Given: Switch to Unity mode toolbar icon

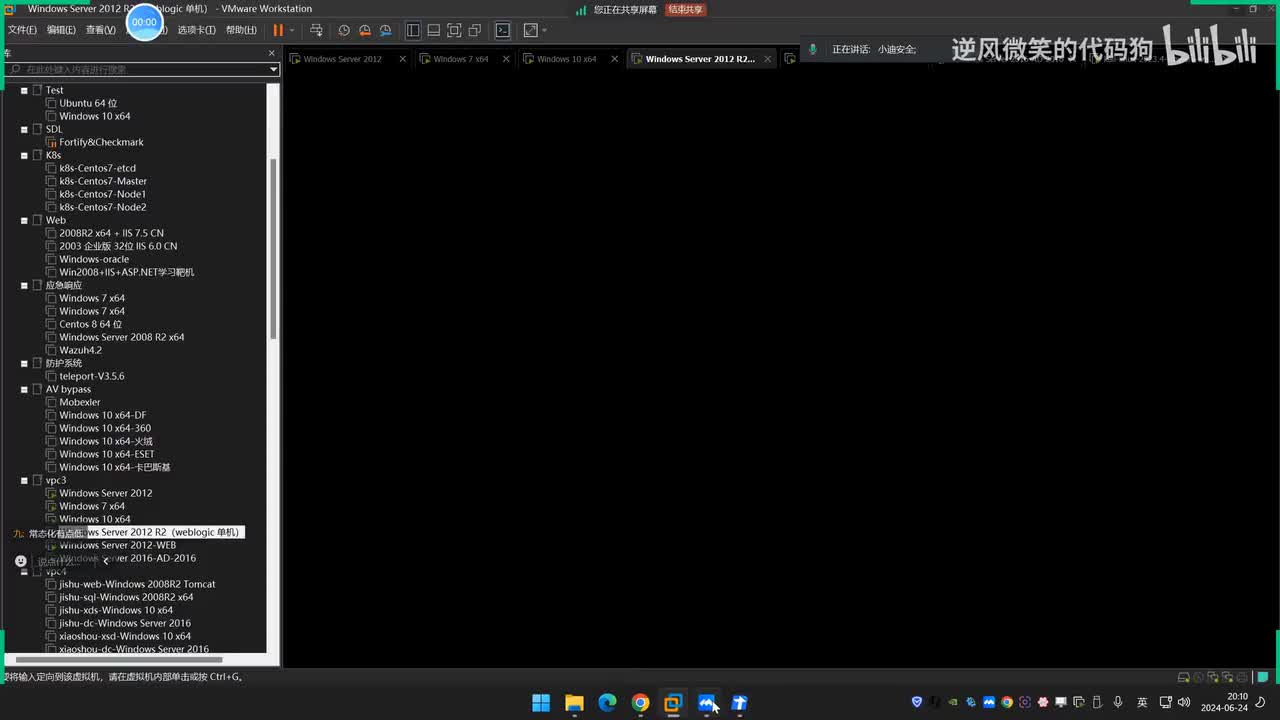Looking at the screenshot, I should (x=474, y=30).
